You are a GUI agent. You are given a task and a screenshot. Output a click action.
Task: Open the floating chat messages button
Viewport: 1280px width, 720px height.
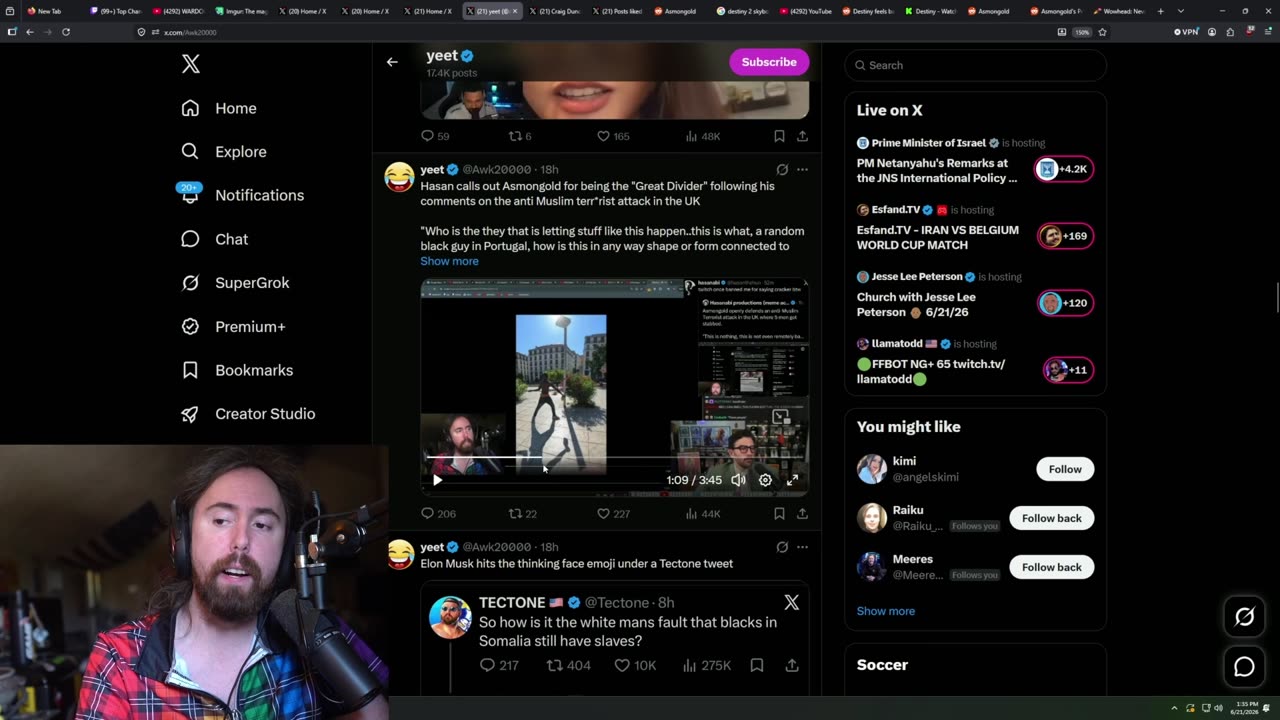click(x=1244, y=666)
